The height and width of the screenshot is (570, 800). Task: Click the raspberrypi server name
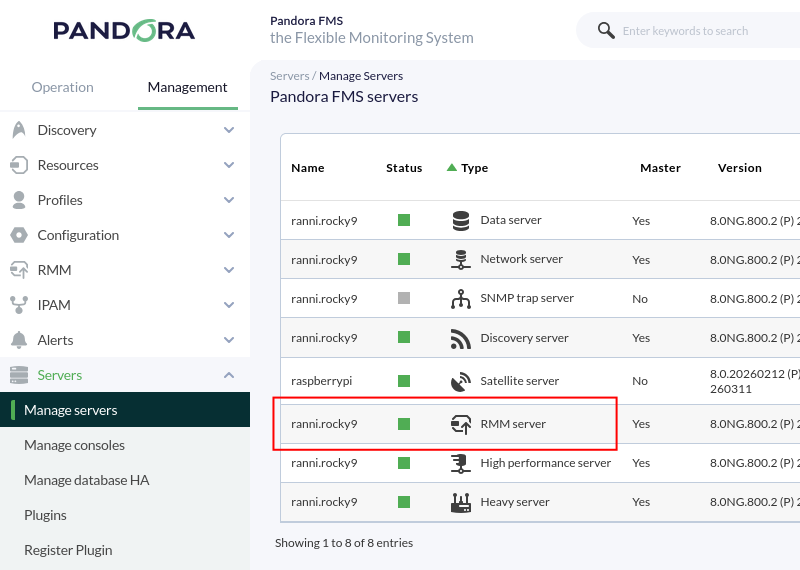coord(321,381)
